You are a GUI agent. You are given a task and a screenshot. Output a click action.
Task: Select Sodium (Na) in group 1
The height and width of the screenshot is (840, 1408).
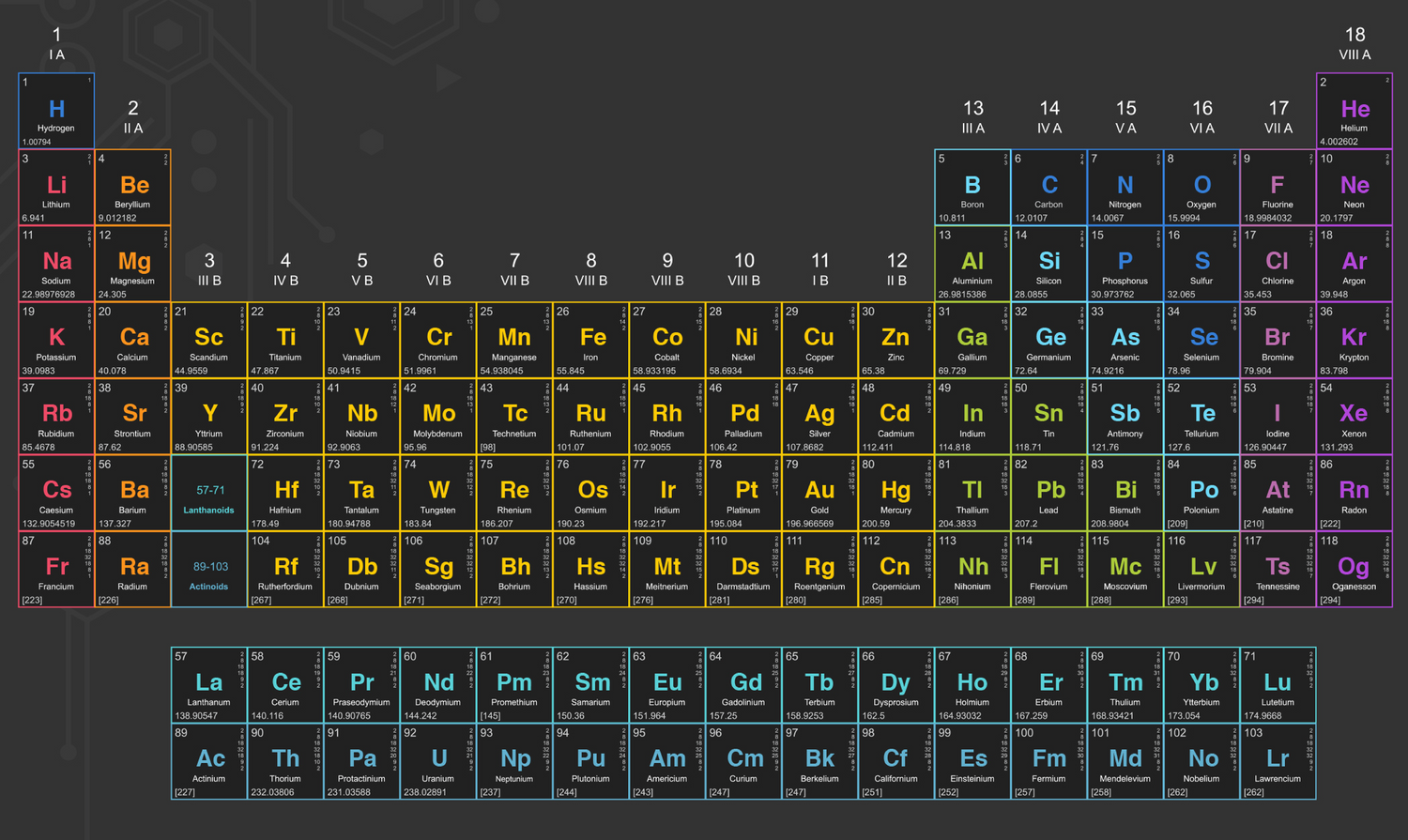(55, 262)
